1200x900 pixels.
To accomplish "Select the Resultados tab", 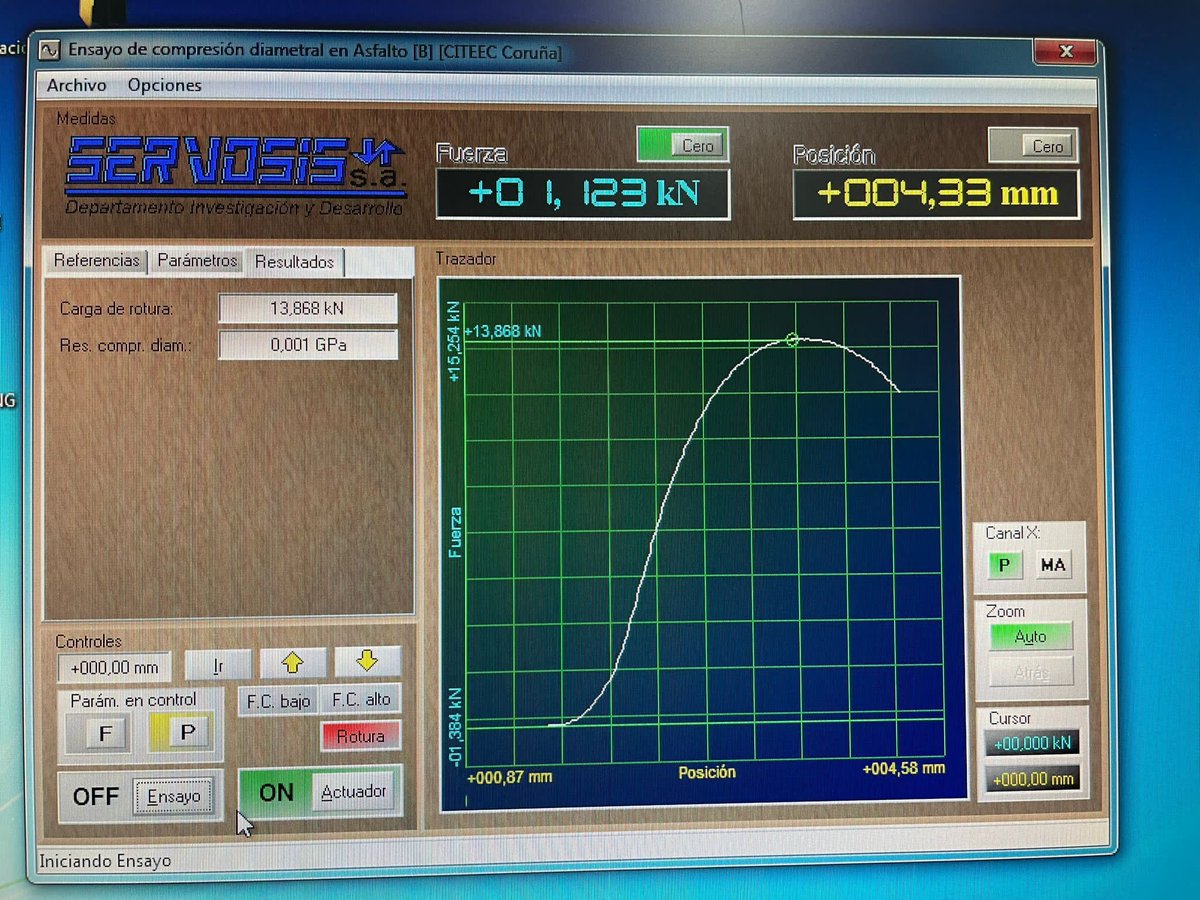I will tap(294, 262).
